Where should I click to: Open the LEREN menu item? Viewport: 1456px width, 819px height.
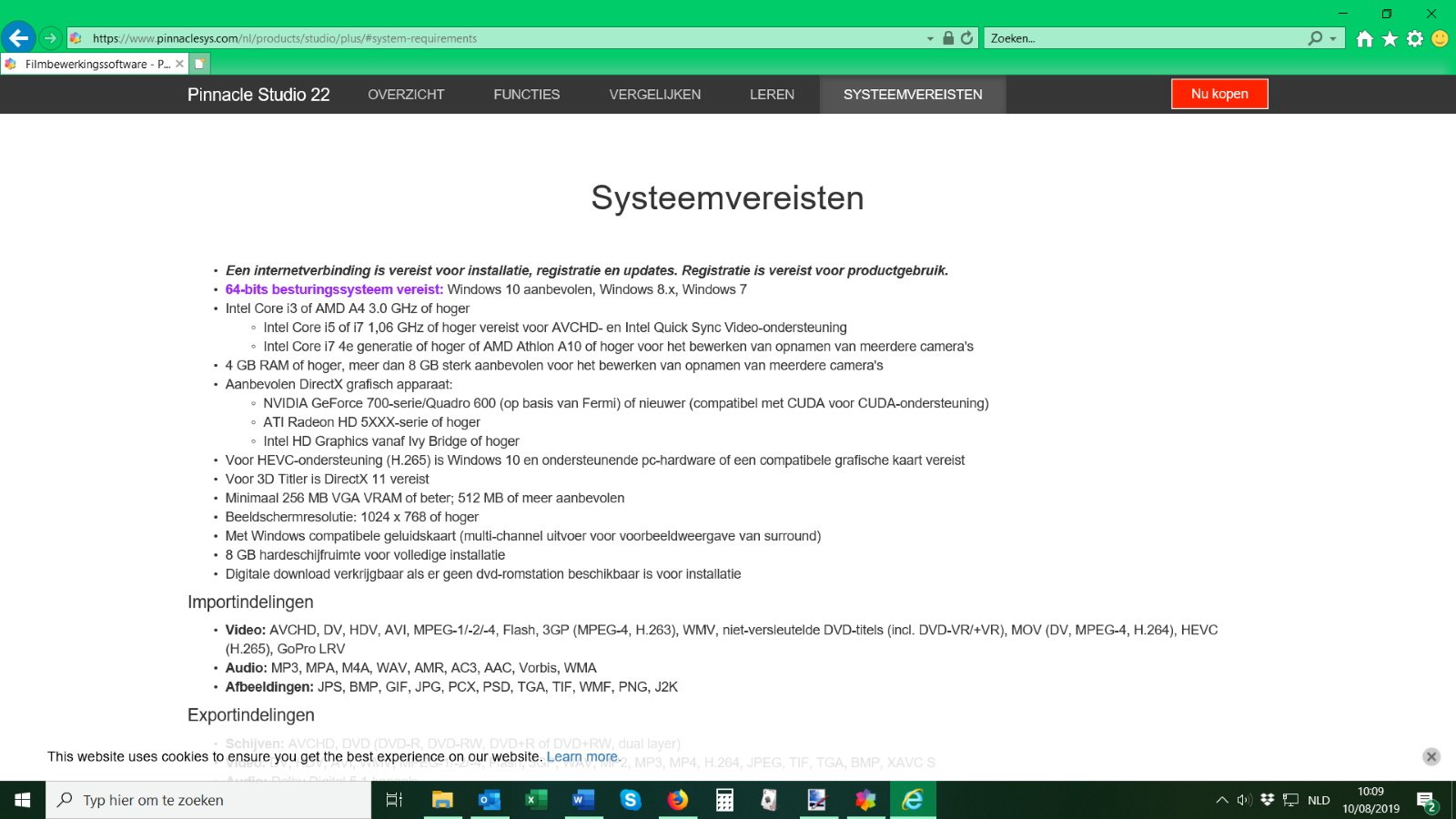coord(772,95)
